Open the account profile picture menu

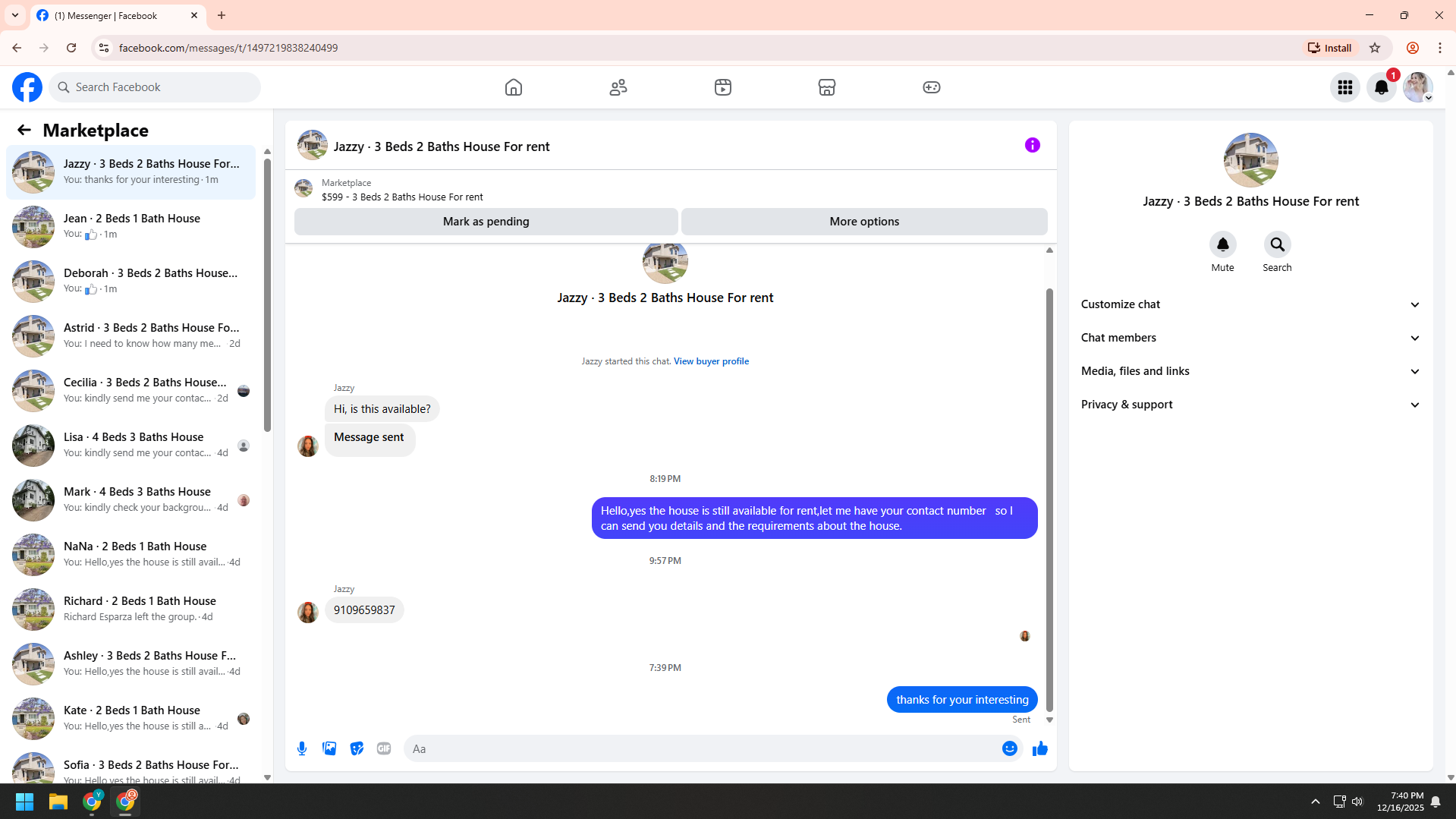point(1417,87)
